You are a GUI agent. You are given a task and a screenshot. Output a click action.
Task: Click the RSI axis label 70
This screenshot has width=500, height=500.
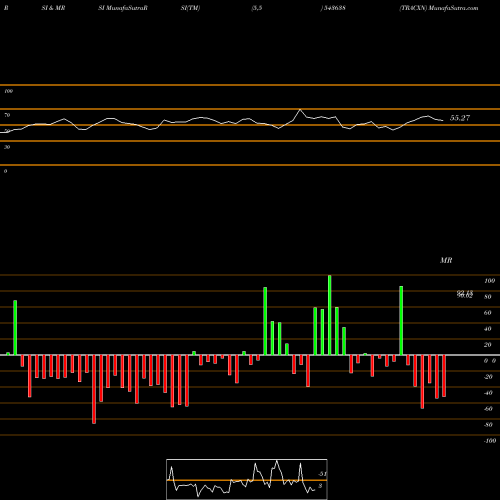tap(7, 115)
